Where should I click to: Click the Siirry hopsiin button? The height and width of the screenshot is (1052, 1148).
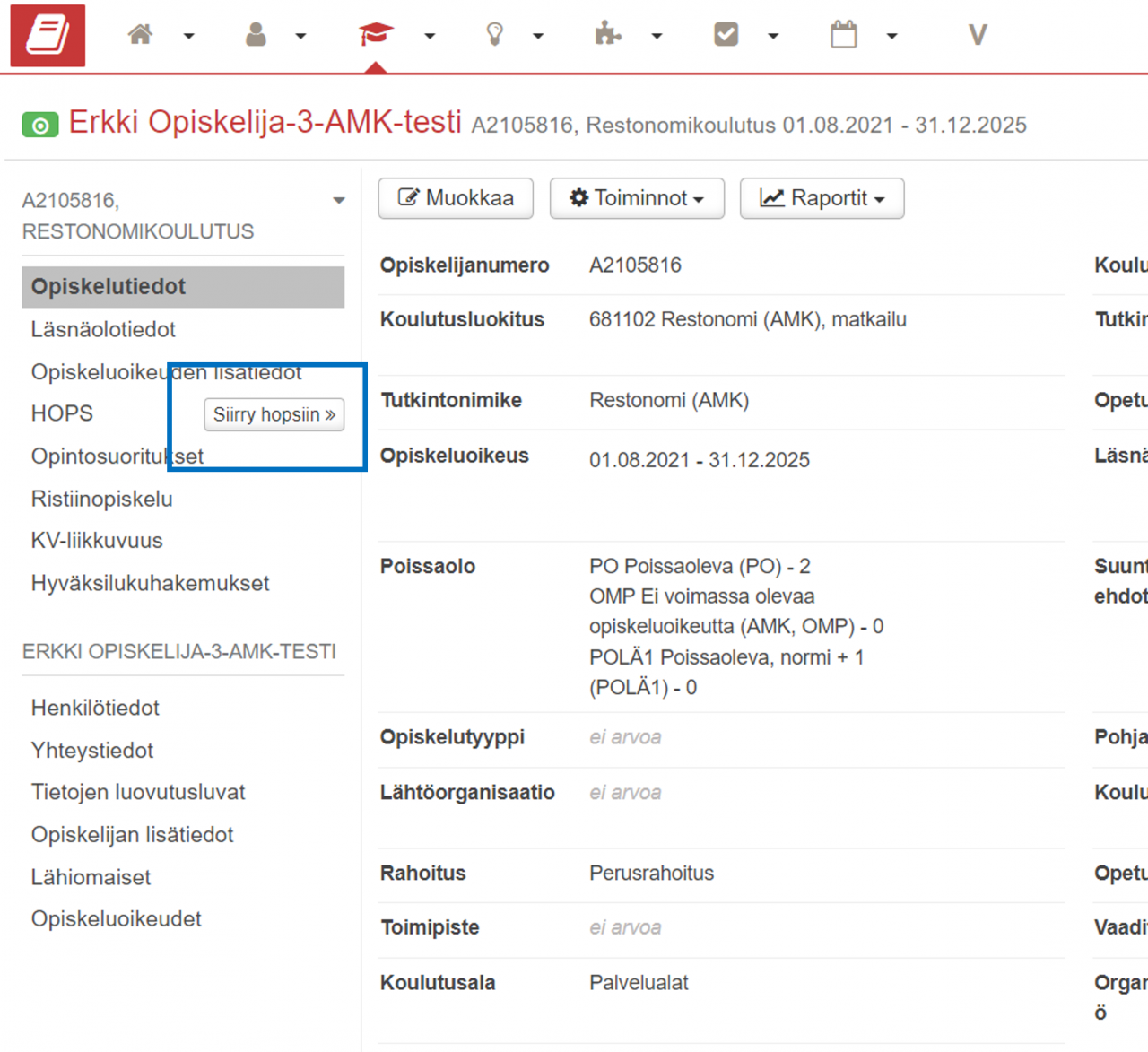(x=274, y=415)
